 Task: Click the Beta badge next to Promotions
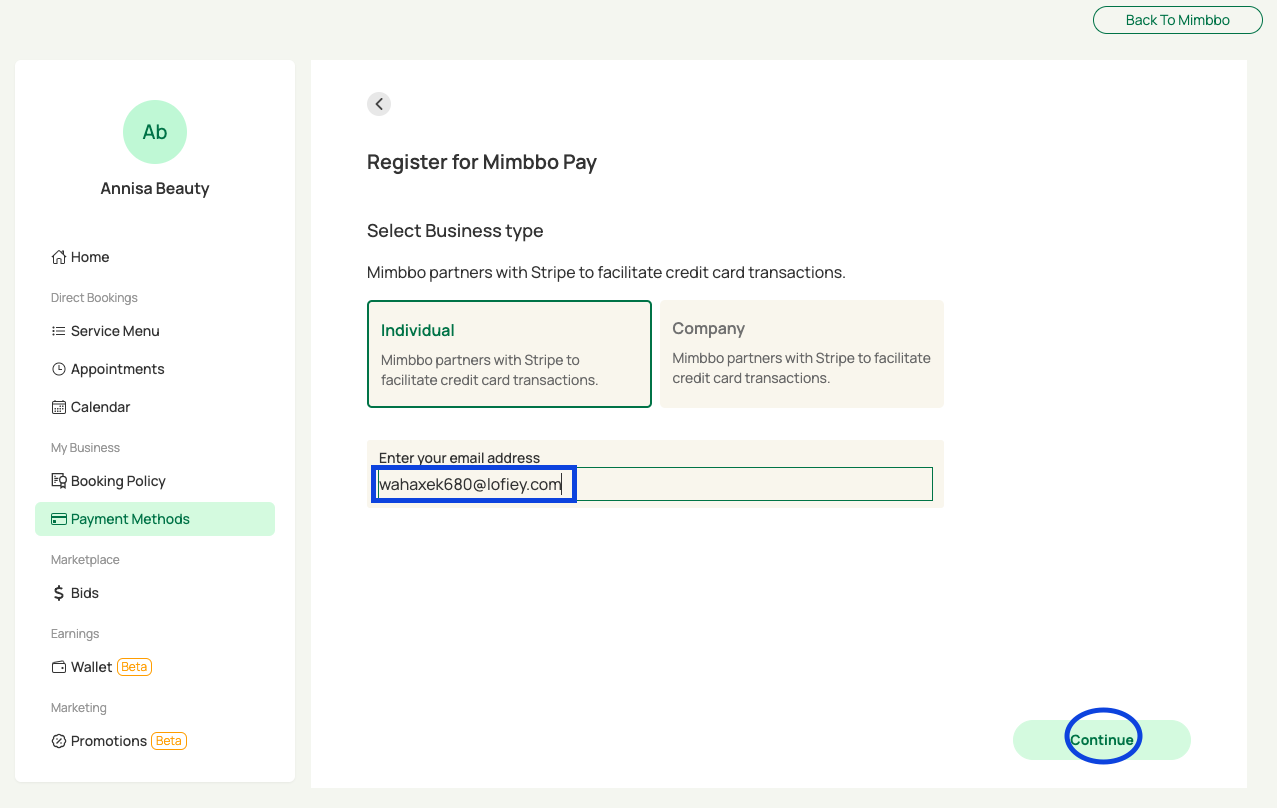click(169, 741)
